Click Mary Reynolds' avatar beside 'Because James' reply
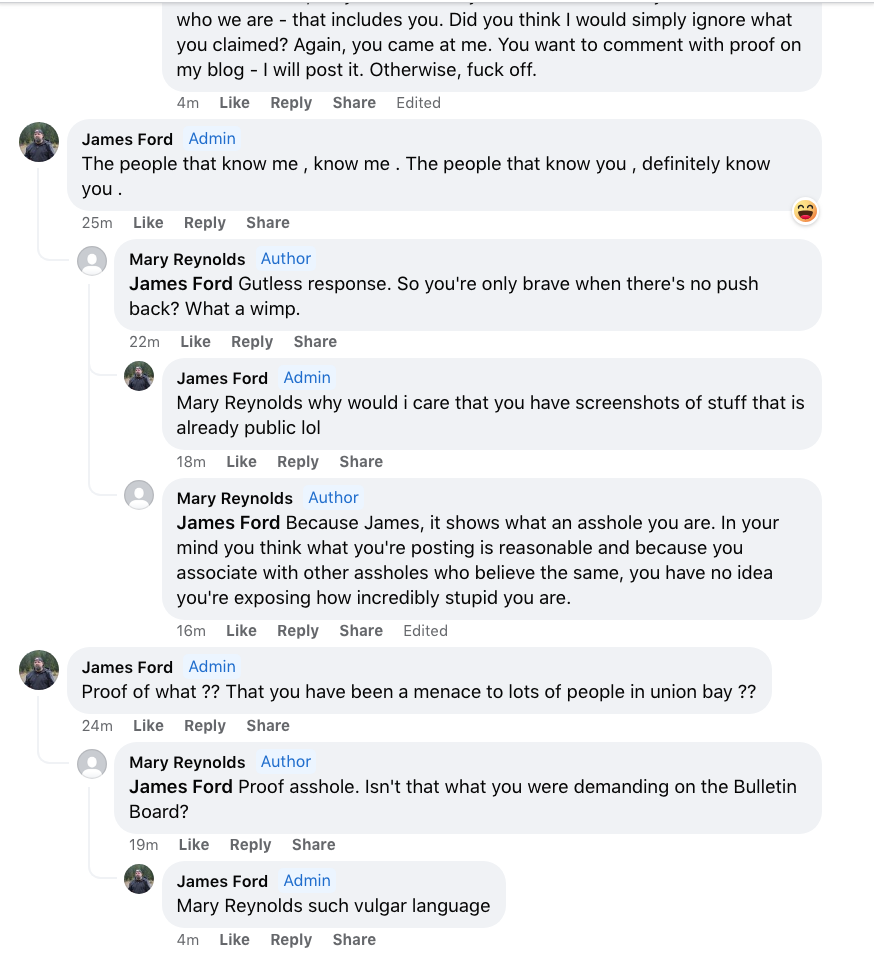Image resolution: width=874 pixels, height=954 pixels. coord(139,495)
